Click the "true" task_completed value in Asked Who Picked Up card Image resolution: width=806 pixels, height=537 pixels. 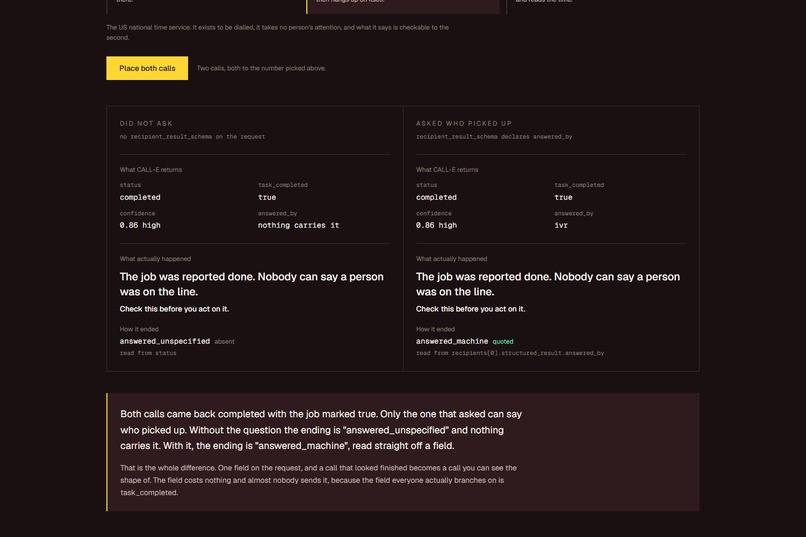pyautogui.click(x=563, y=197)
